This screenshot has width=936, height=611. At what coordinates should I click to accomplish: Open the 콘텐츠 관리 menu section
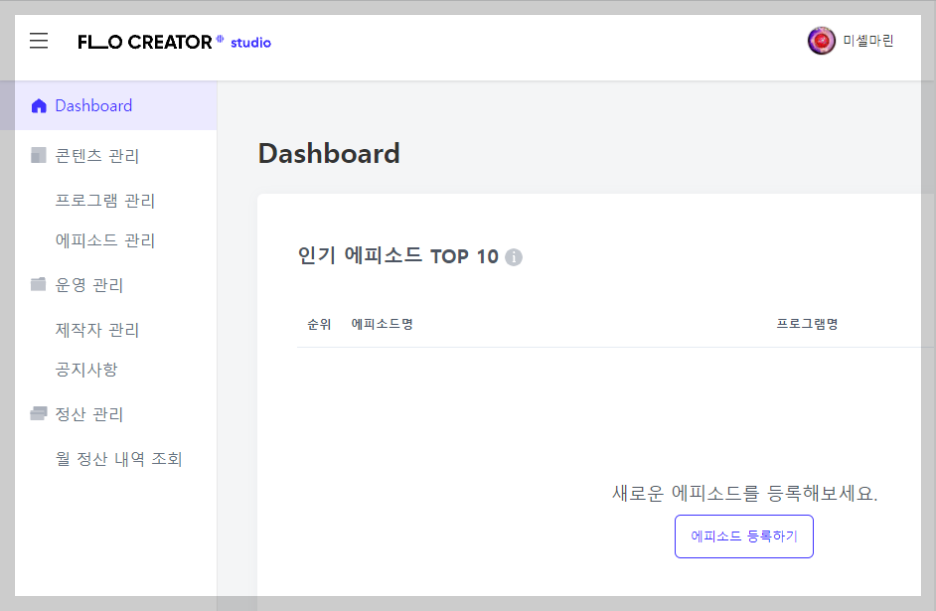97,156
